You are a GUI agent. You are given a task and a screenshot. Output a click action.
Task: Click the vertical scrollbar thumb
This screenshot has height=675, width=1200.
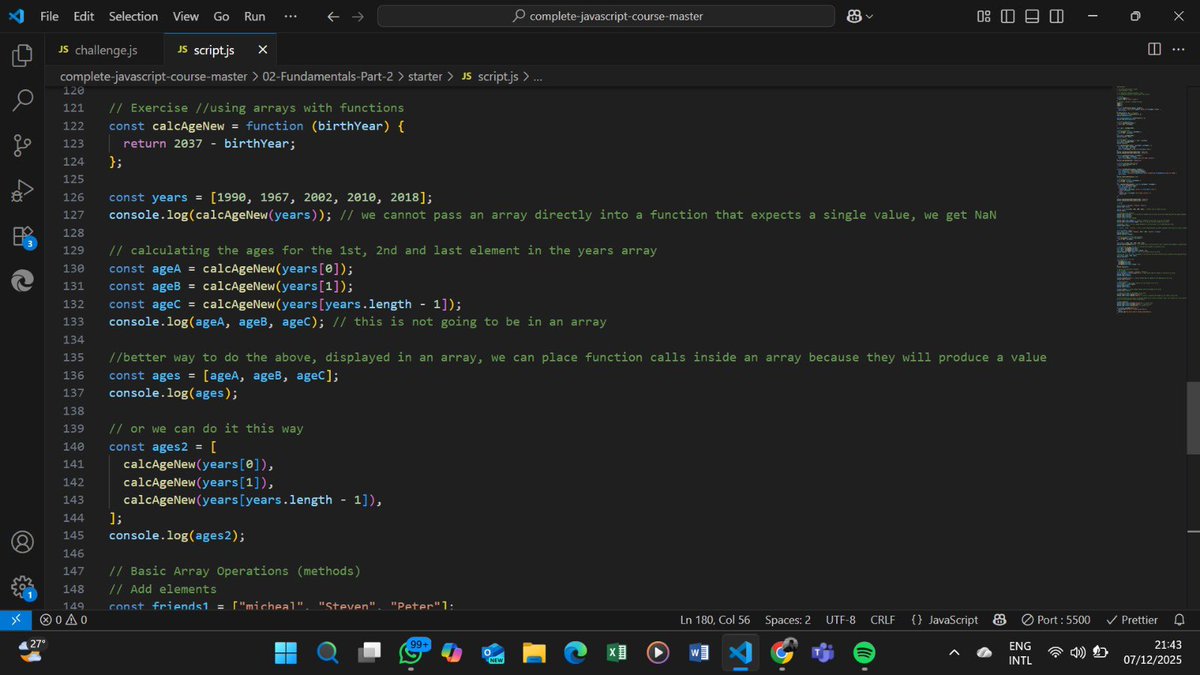point(1193,418)
